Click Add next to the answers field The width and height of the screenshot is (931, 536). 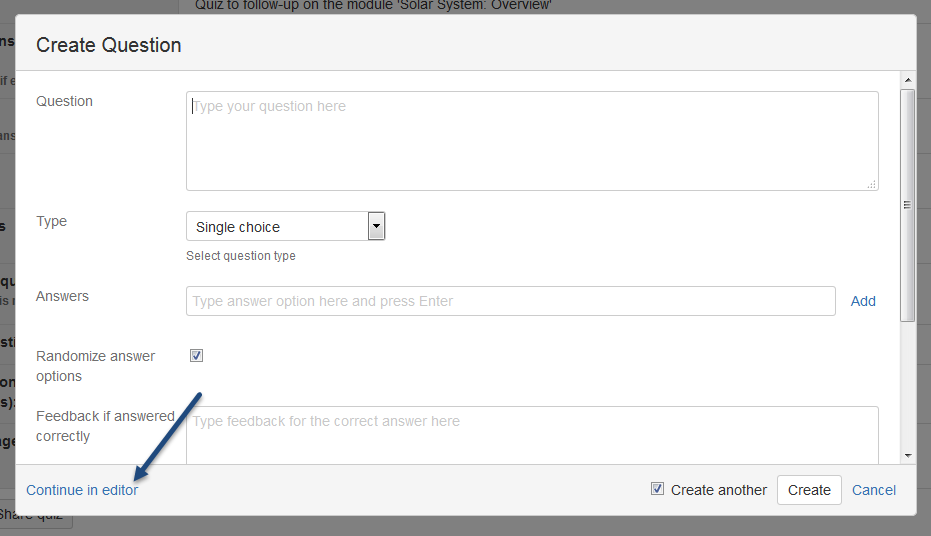point(863,301)
